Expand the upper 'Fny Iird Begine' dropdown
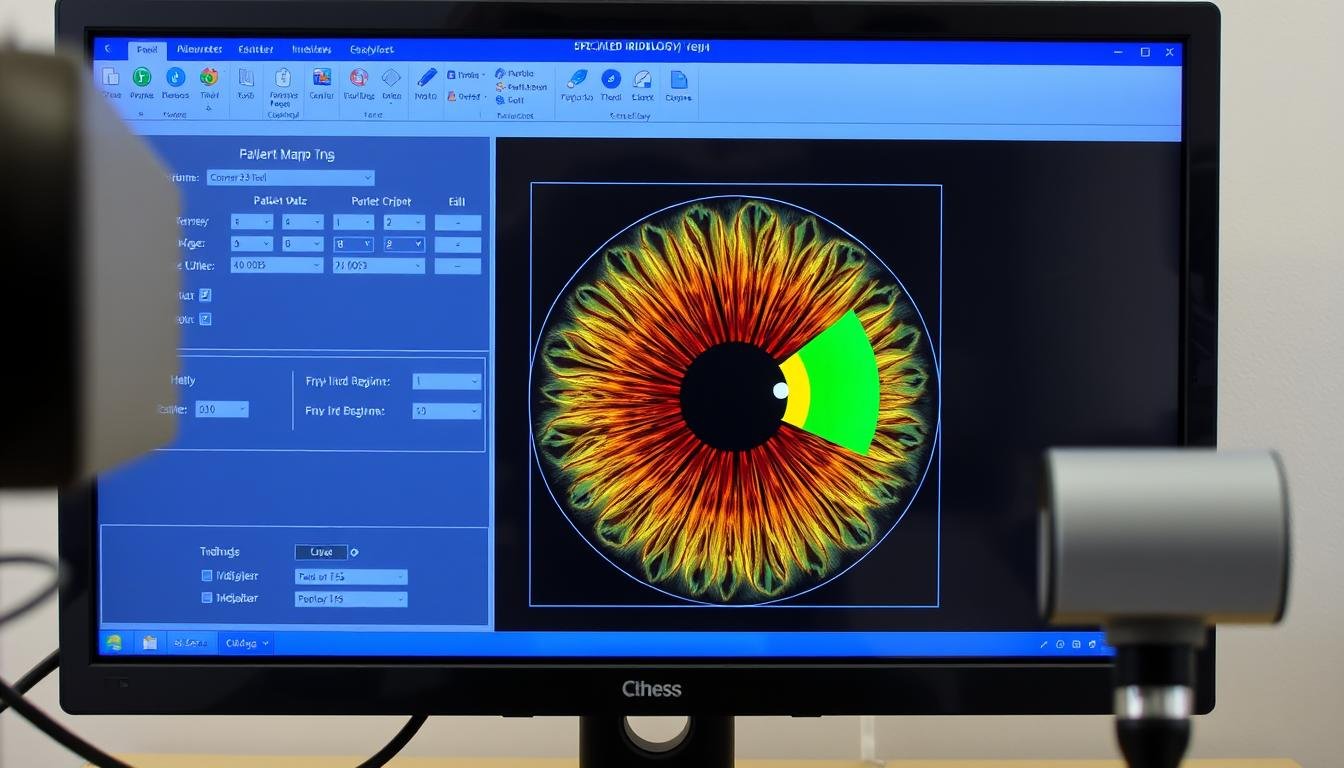Viewport: 1344px width, 768px height. tap(446, 381)
